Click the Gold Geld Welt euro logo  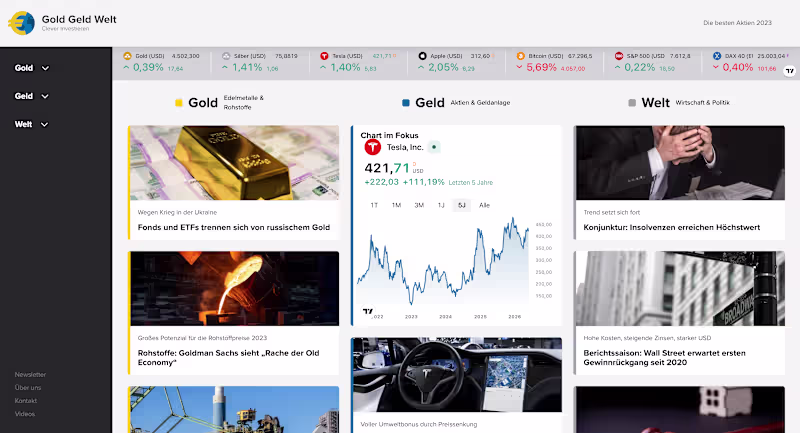21,23
